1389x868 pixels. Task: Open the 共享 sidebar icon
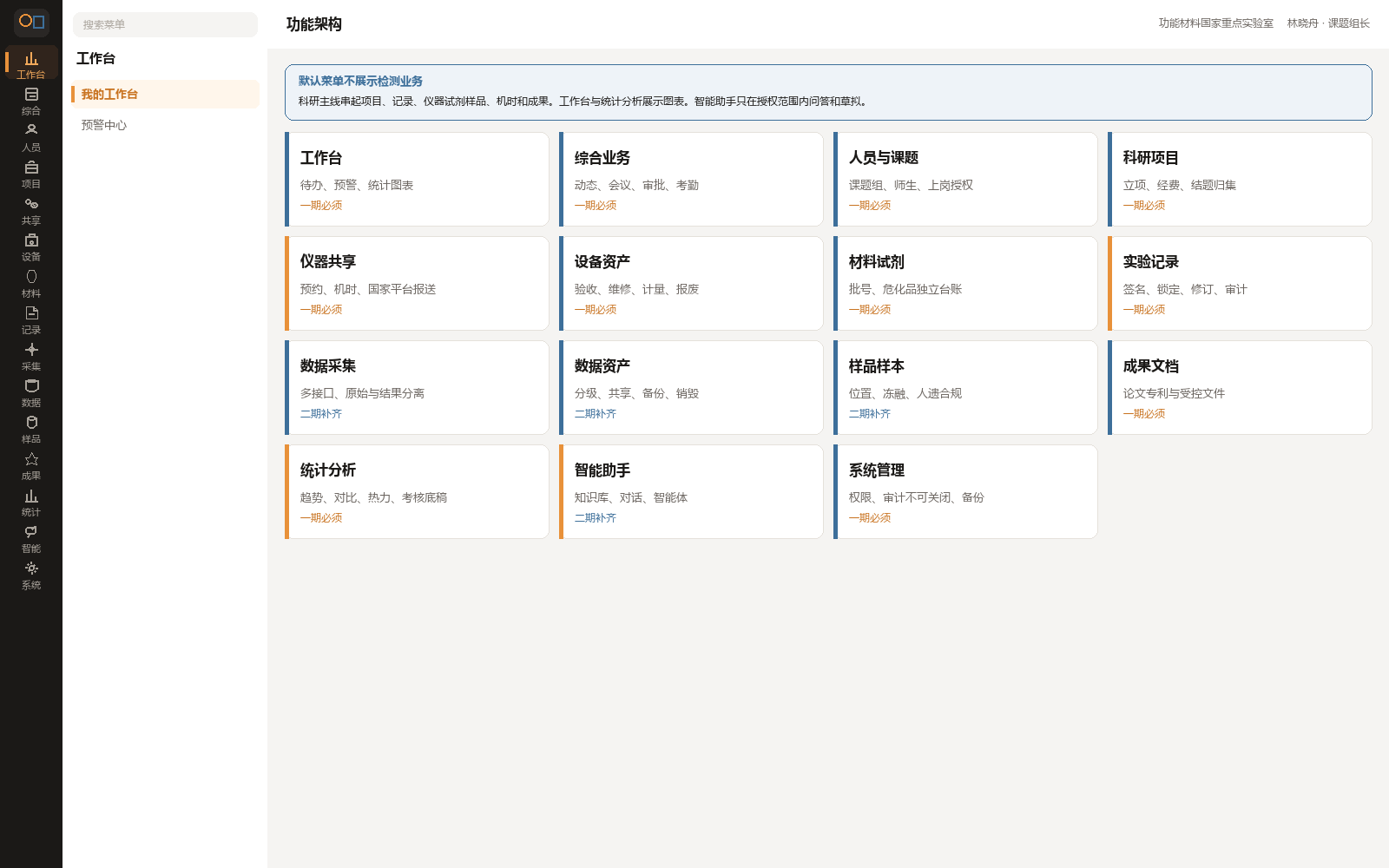click(x=31, y=210)
